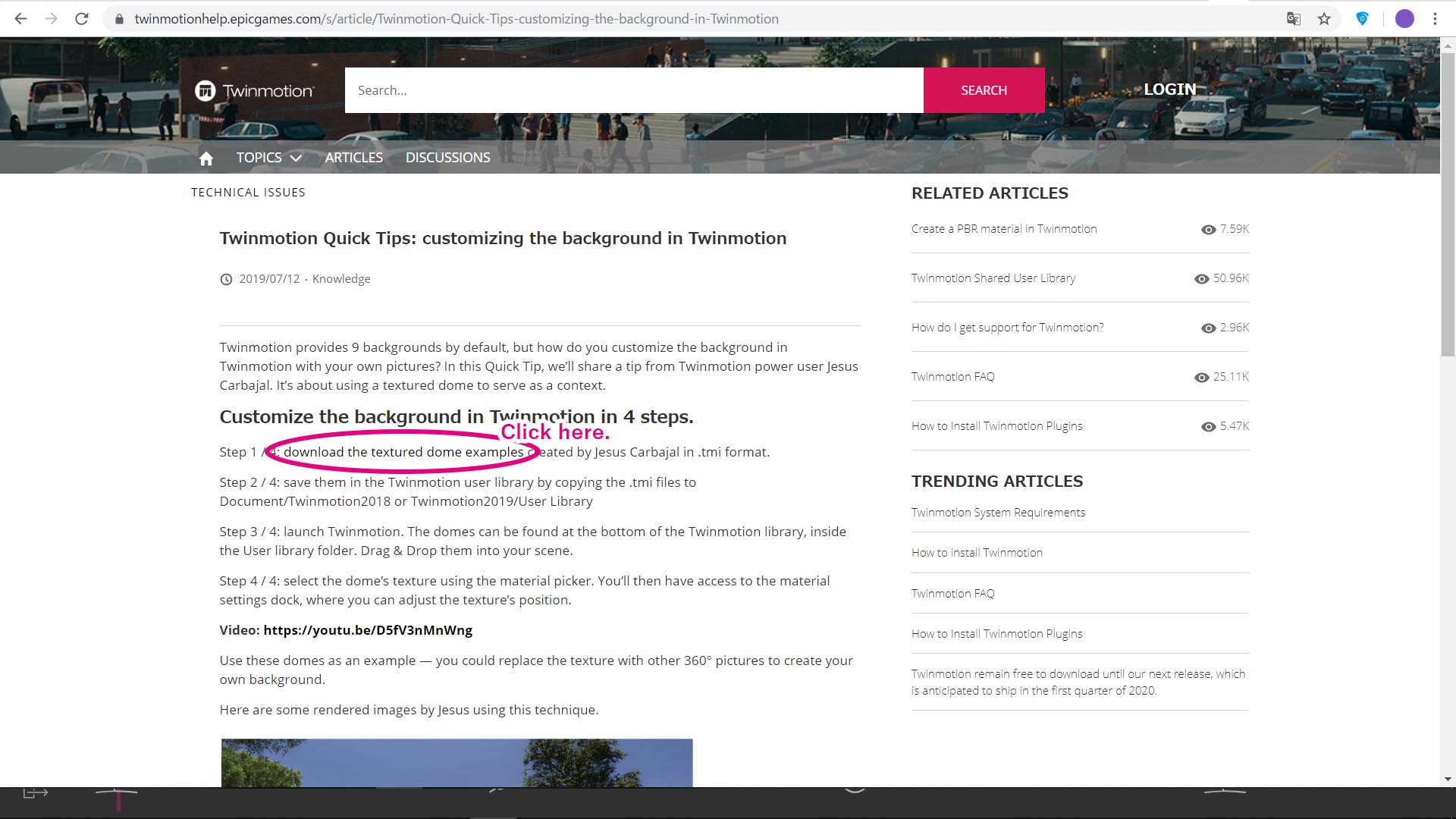Open Twinmotion Shared User Library article

coord(993,278)
